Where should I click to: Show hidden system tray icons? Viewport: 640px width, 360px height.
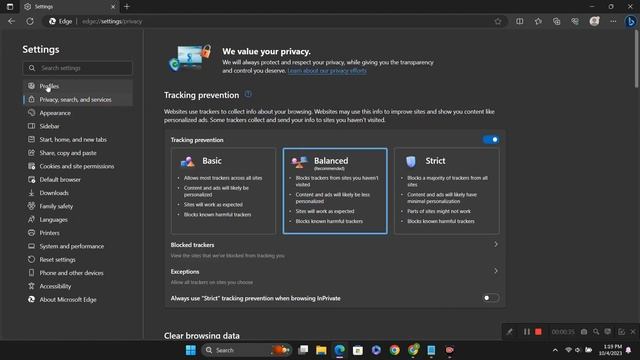coord(555,350)
